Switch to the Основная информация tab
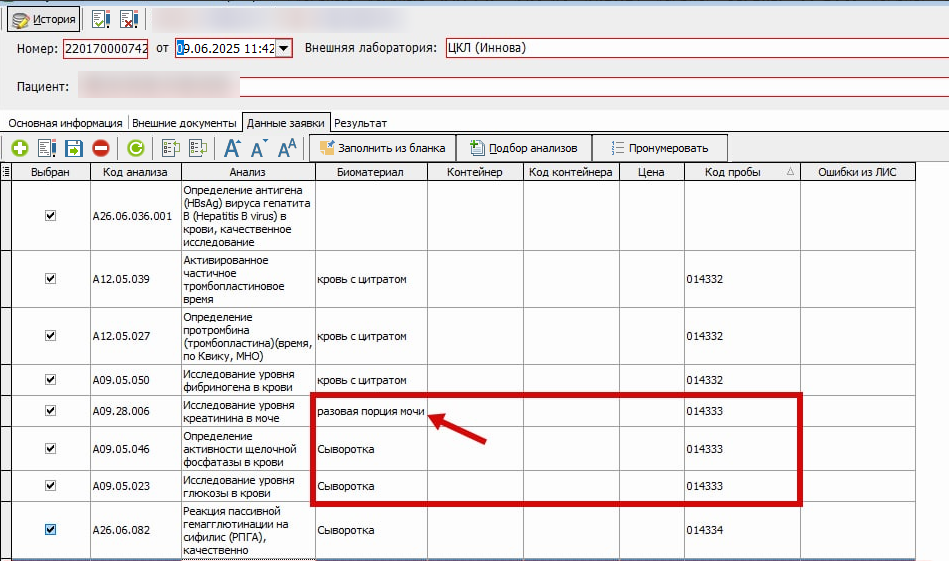The image size is (949, 561). 65,123
